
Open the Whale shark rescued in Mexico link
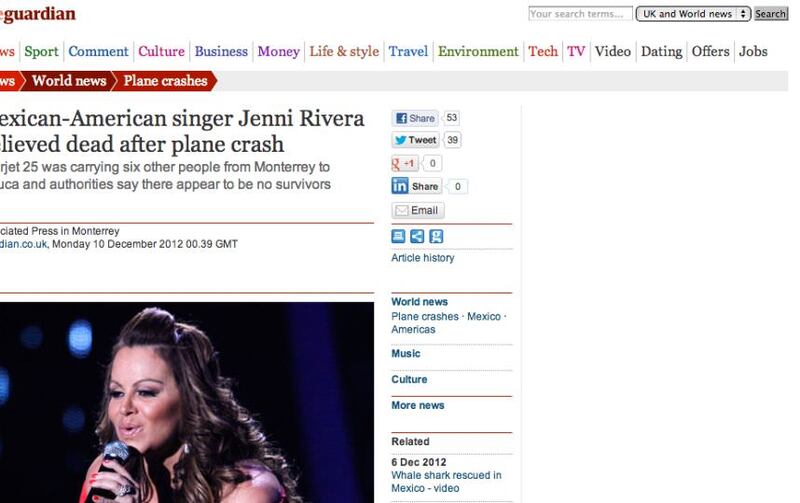446,482
